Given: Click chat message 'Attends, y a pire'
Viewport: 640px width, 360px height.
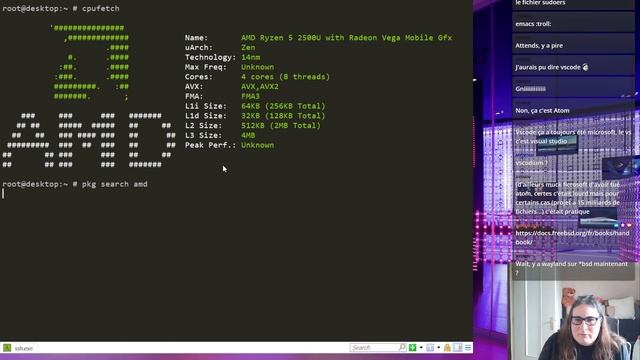Looking at the screenshot, I should (539, 45).
